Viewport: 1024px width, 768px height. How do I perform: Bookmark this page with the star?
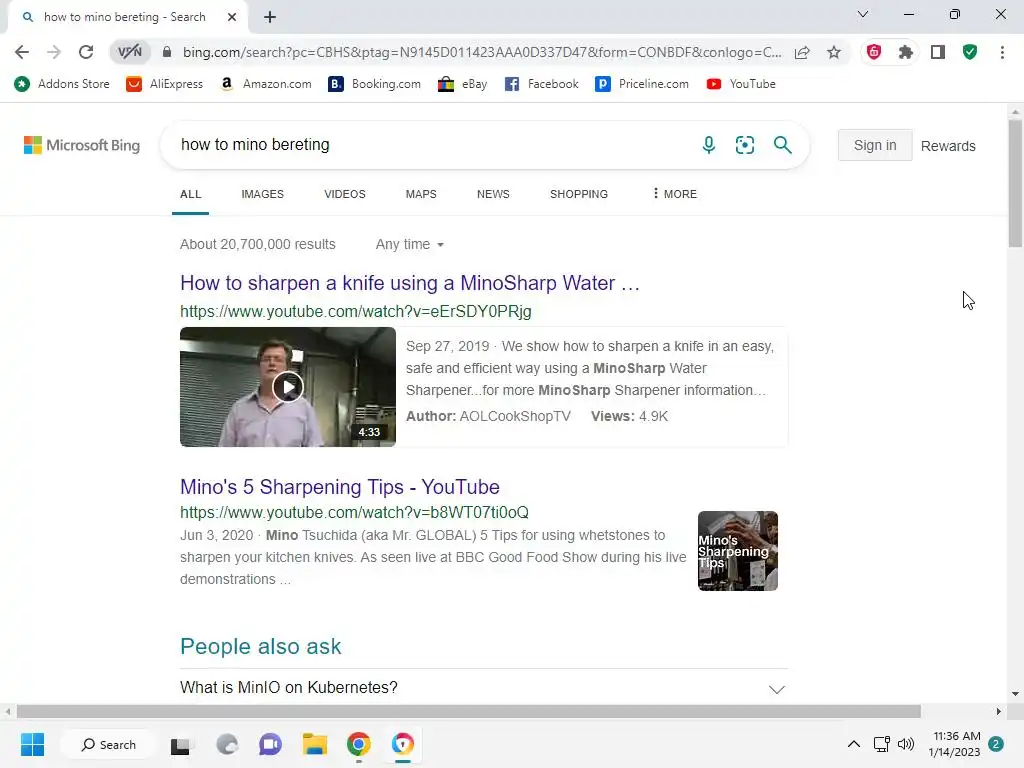point(834,52)
